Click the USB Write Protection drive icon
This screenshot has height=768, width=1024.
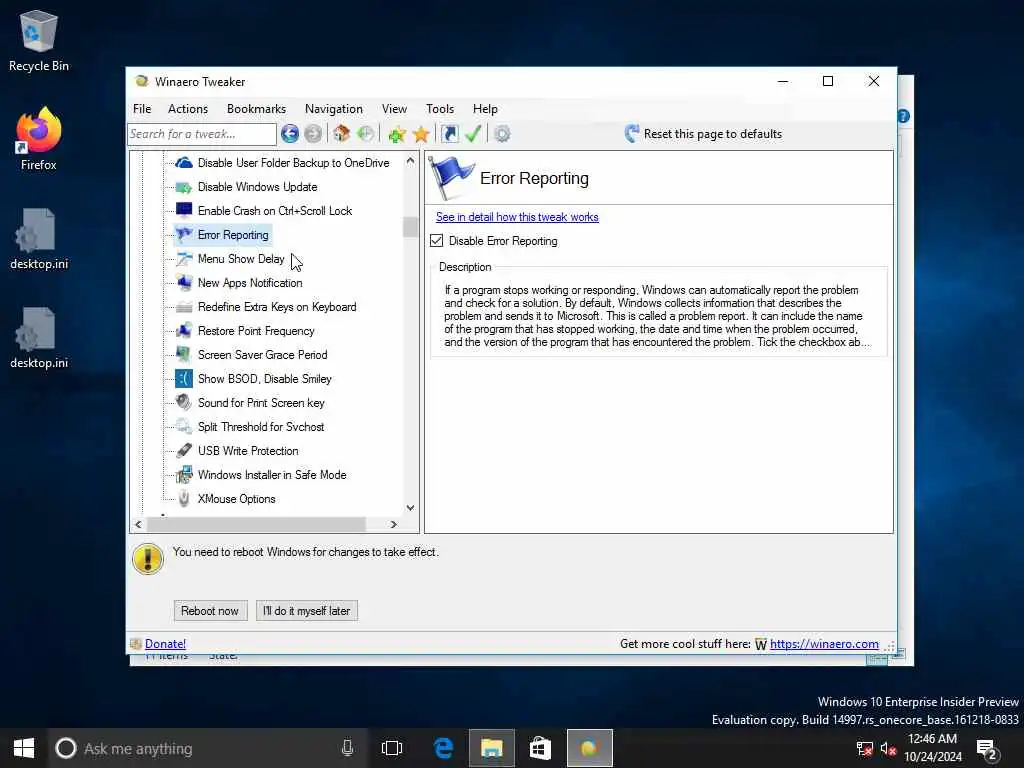tap(184, 451)
